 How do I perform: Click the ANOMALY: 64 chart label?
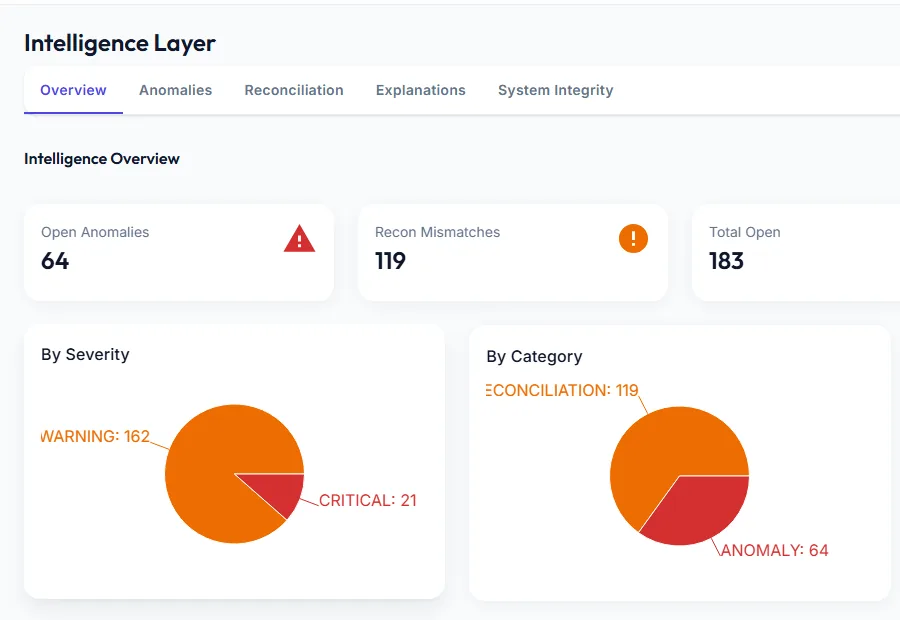tap(774, 551)
